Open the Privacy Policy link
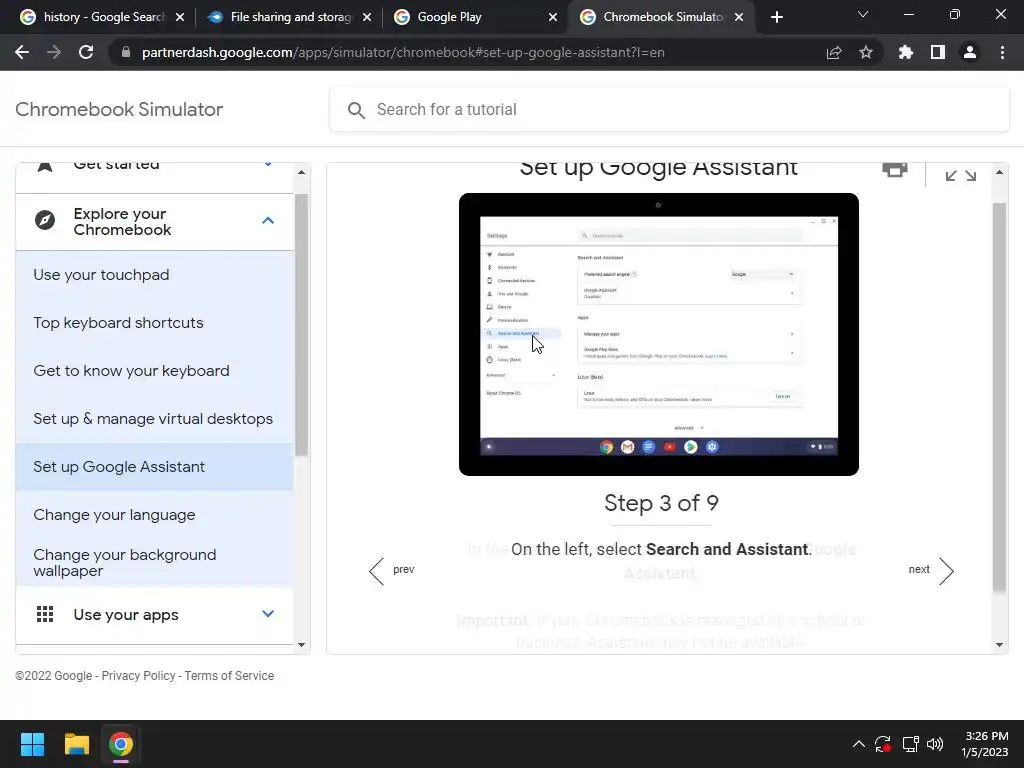The width and height of the screenshot is (1024, 768). (138, 676)
